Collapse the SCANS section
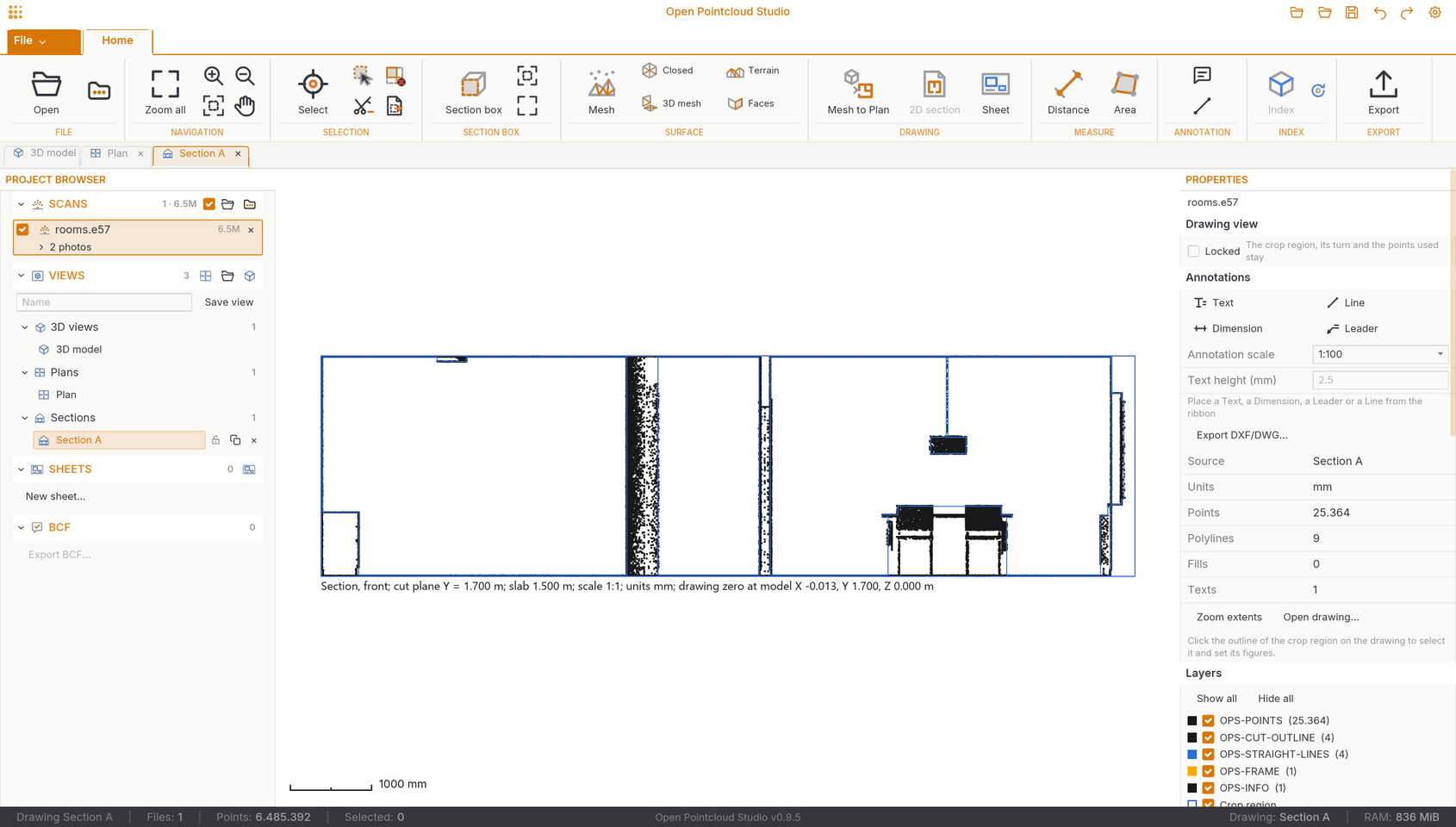This screenshot has width=1456, height=827. point(21,204)
